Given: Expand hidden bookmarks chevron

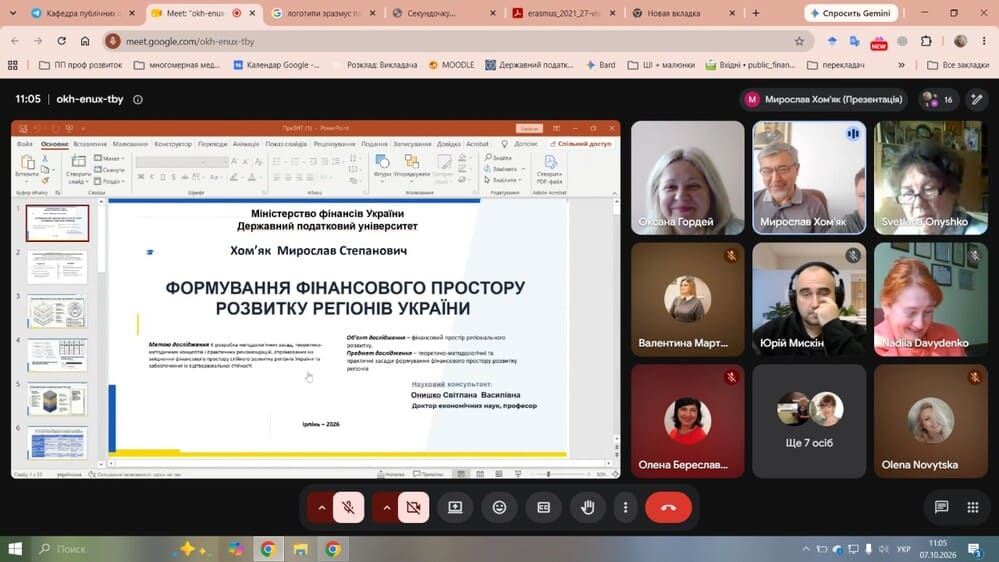Looking at the screenshot, I should pos(901,64).
